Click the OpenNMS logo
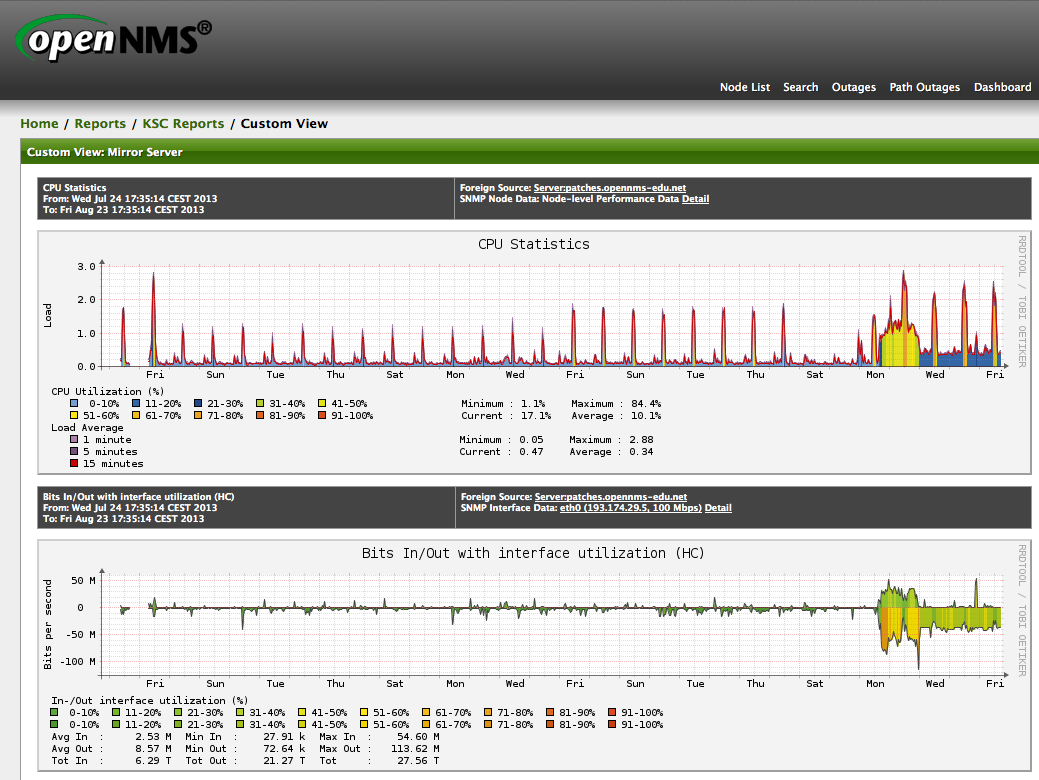 pos(113,38)
